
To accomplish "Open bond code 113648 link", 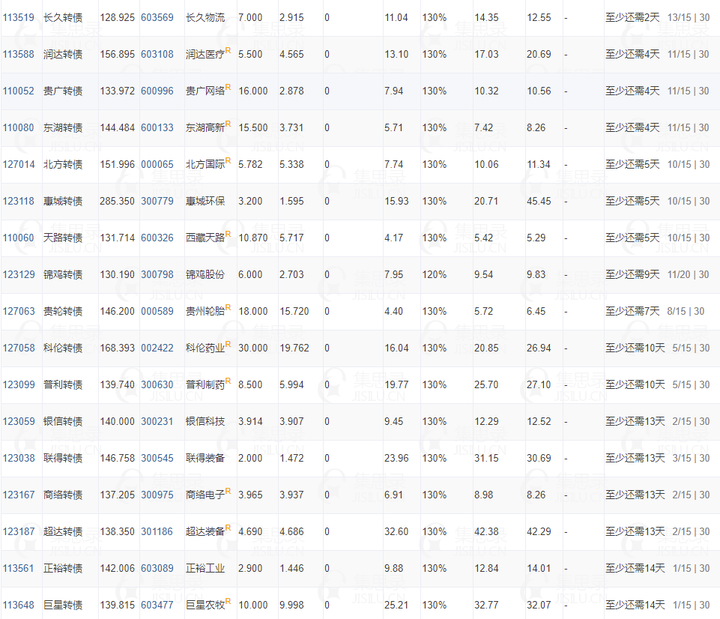I will coord(18,605).
